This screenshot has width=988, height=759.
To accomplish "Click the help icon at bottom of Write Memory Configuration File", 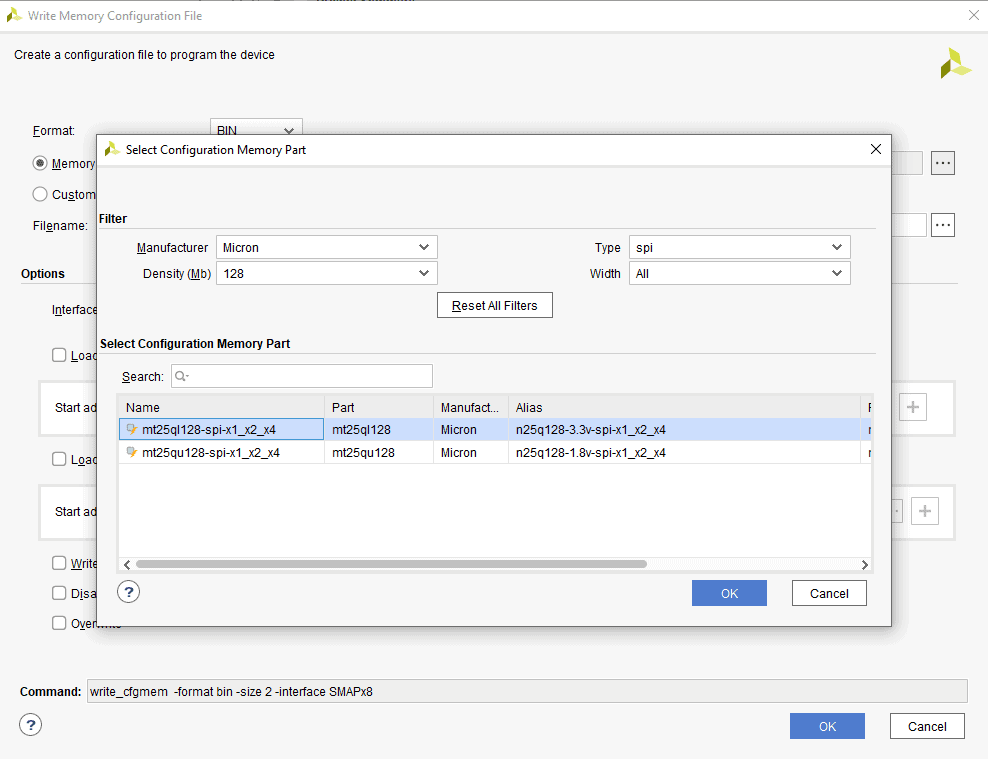I will pos(31,725).
